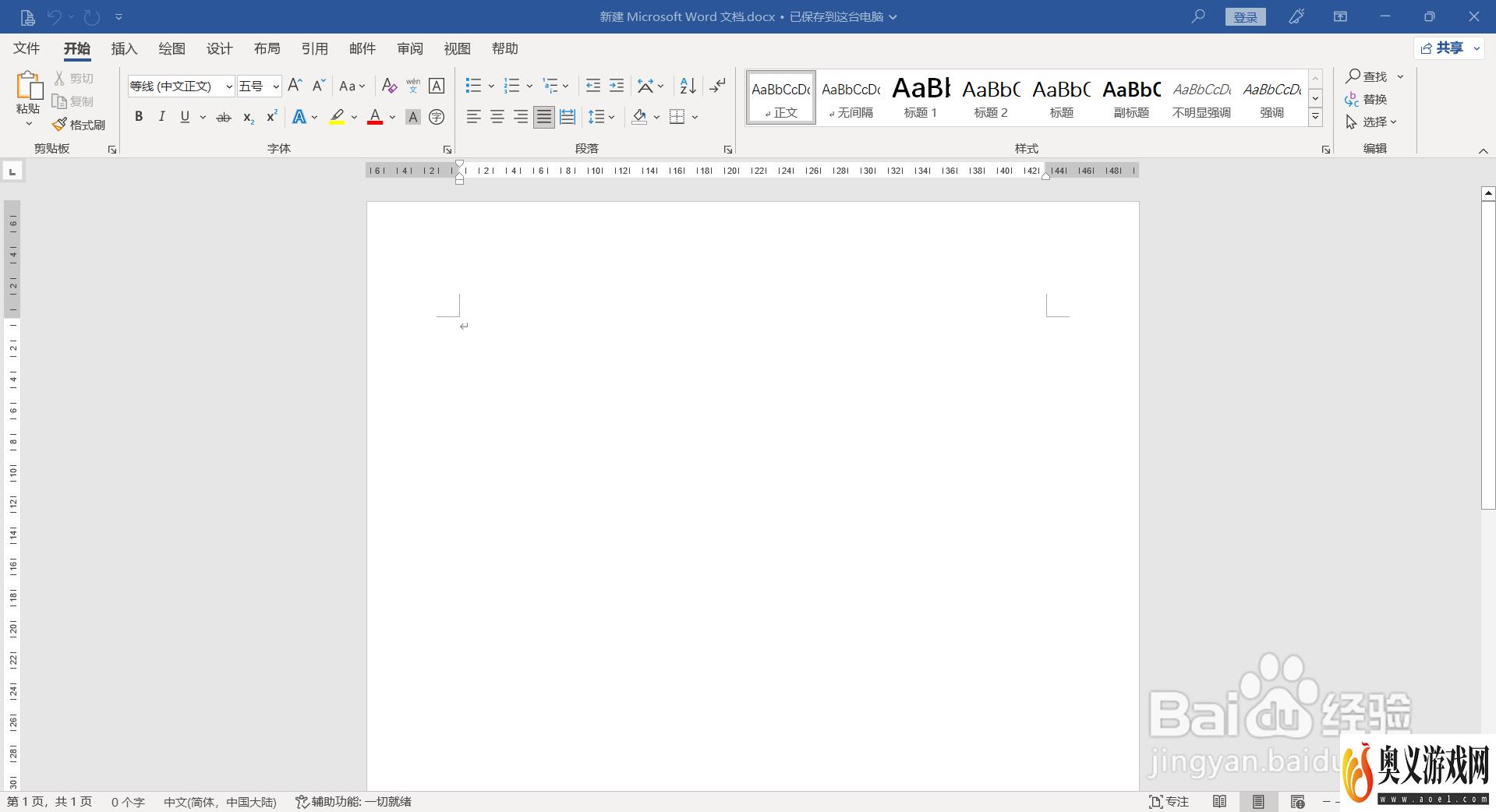Center align the paragraph
This screenshot has height=812, width=1496.
point(497,117)
